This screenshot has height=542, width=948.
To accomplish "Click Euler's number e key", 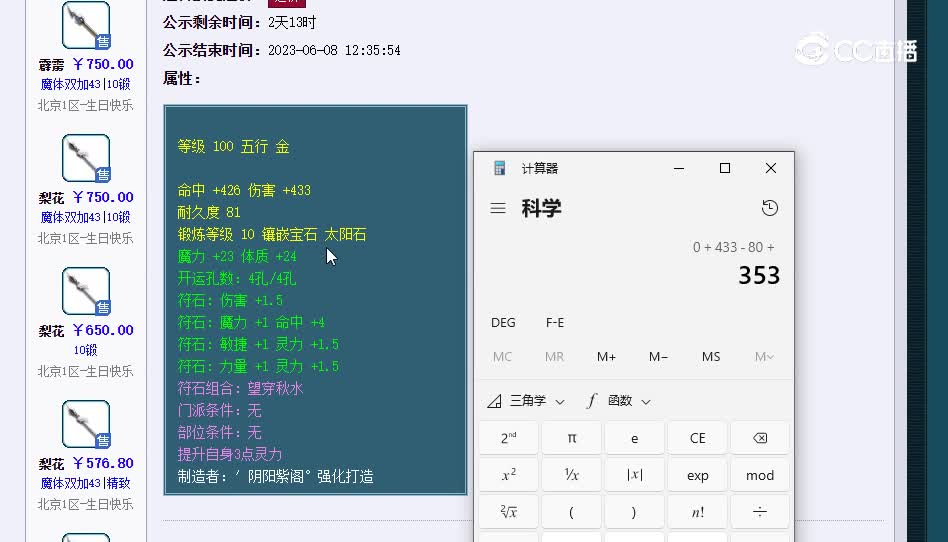I will click(x=634, y=438).
